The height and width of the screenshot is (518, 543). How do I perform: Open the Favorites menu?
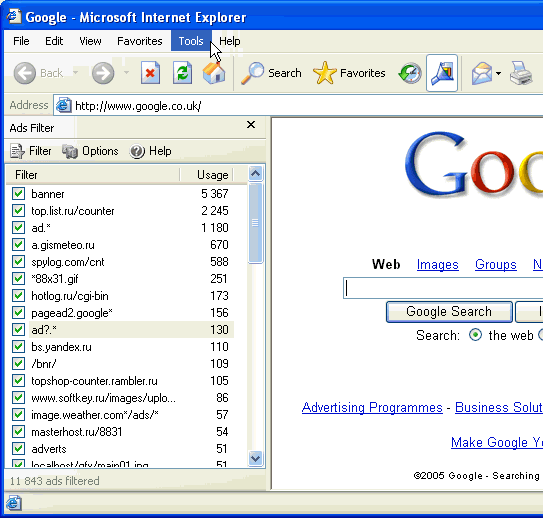pos(140,41)
